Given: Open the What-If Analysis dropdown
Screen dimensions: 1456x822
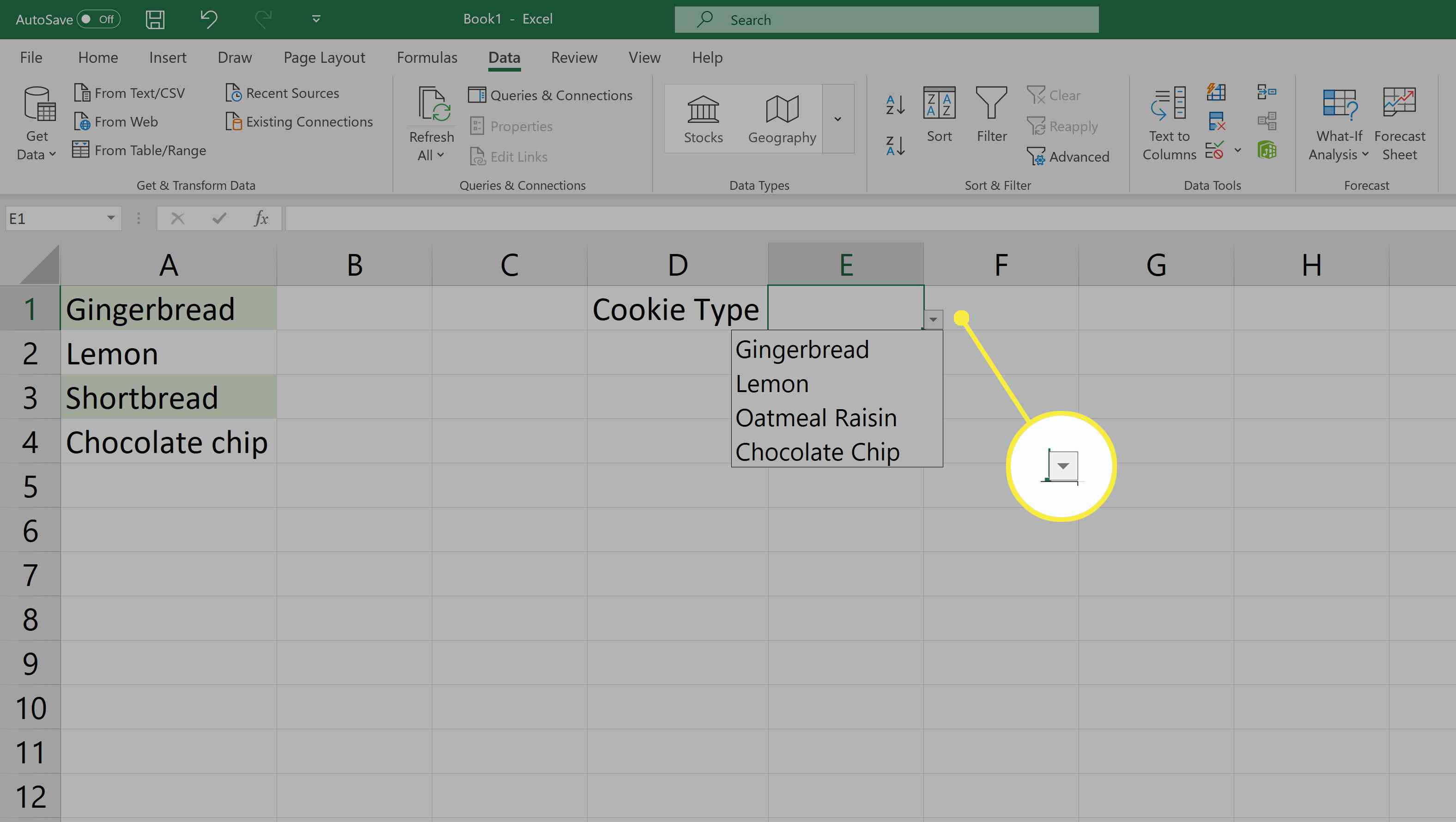Looking at the screenshot, I should pyautogui.click(x=1338, y=124).
